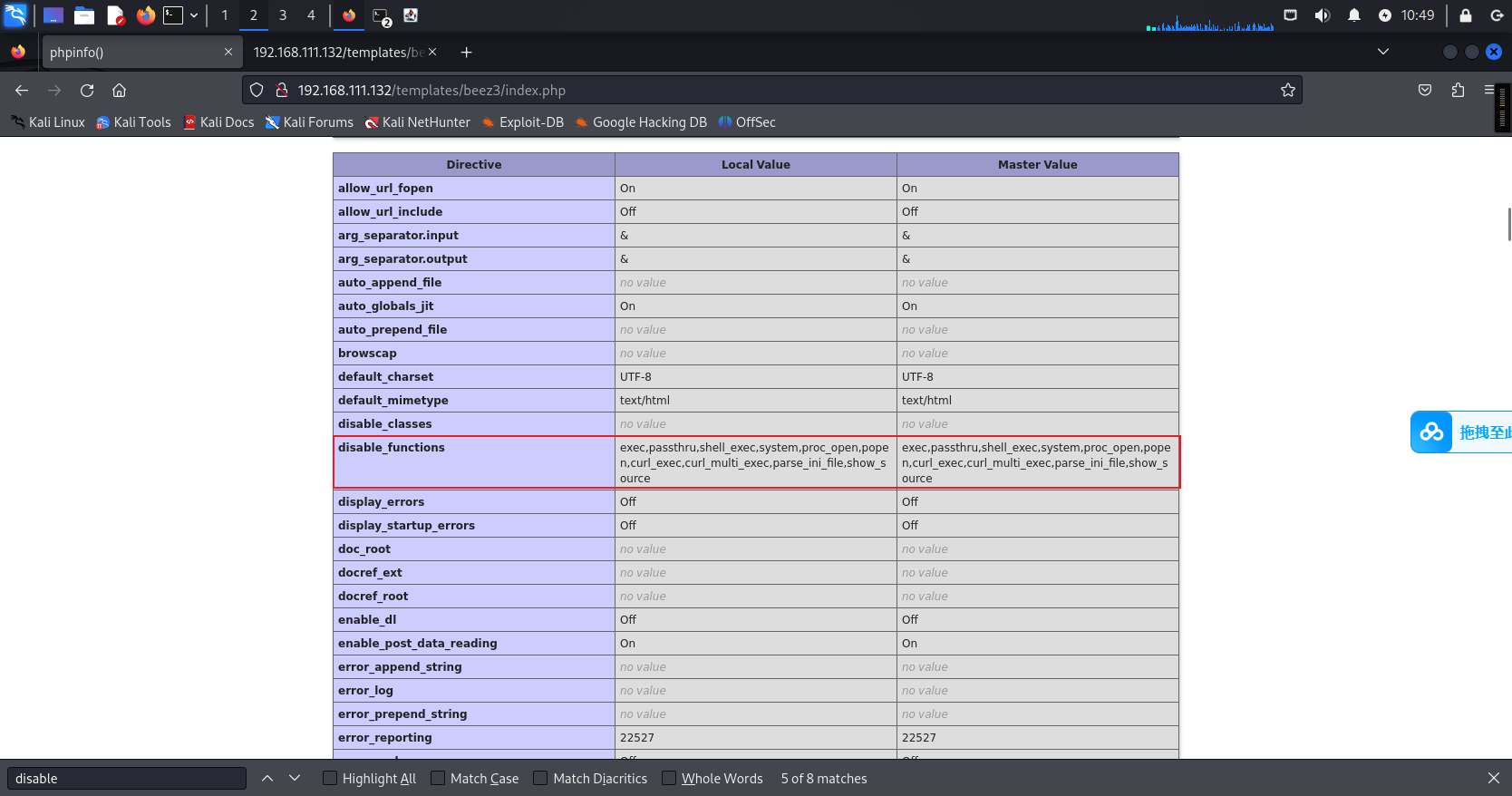Click the error_reporting directive cell
Screen dimensions: 1512x796
coord(474,737)
